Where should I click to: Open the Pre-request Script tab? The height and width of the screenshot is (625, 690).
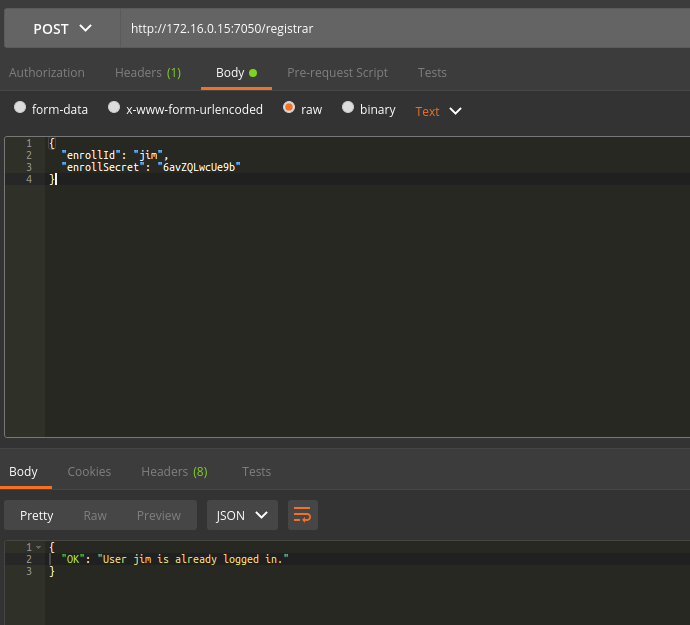point(338,73)
